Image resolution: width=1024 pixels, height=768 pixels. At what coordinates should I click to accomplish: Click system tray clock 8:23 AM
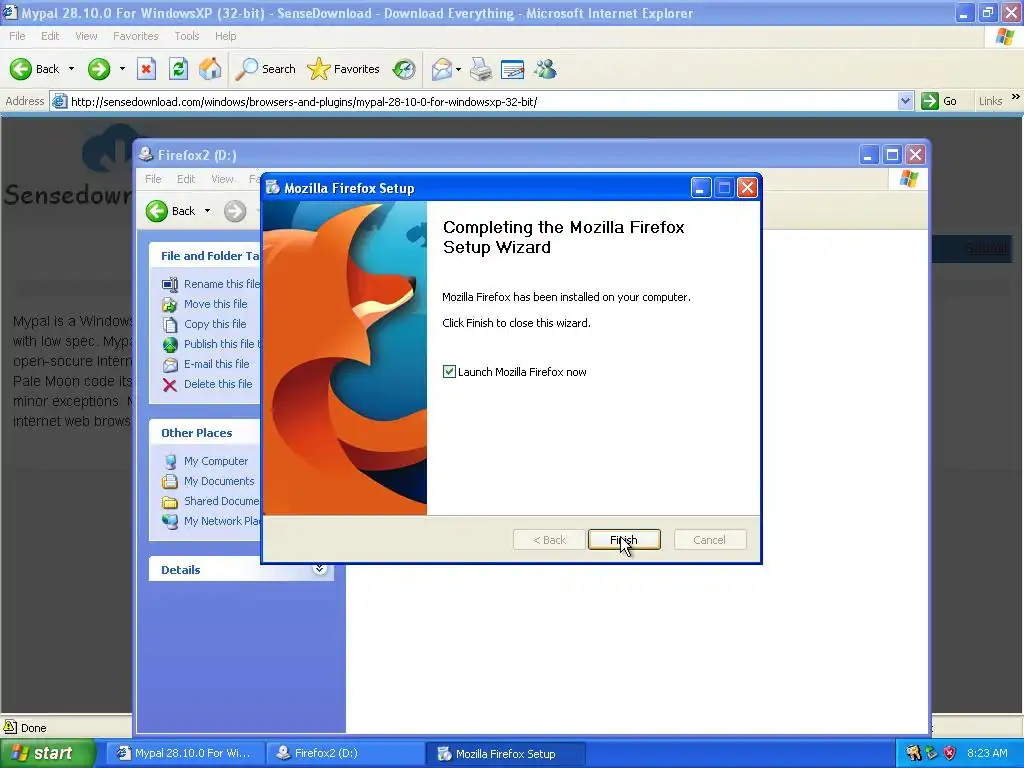[987, 753]
